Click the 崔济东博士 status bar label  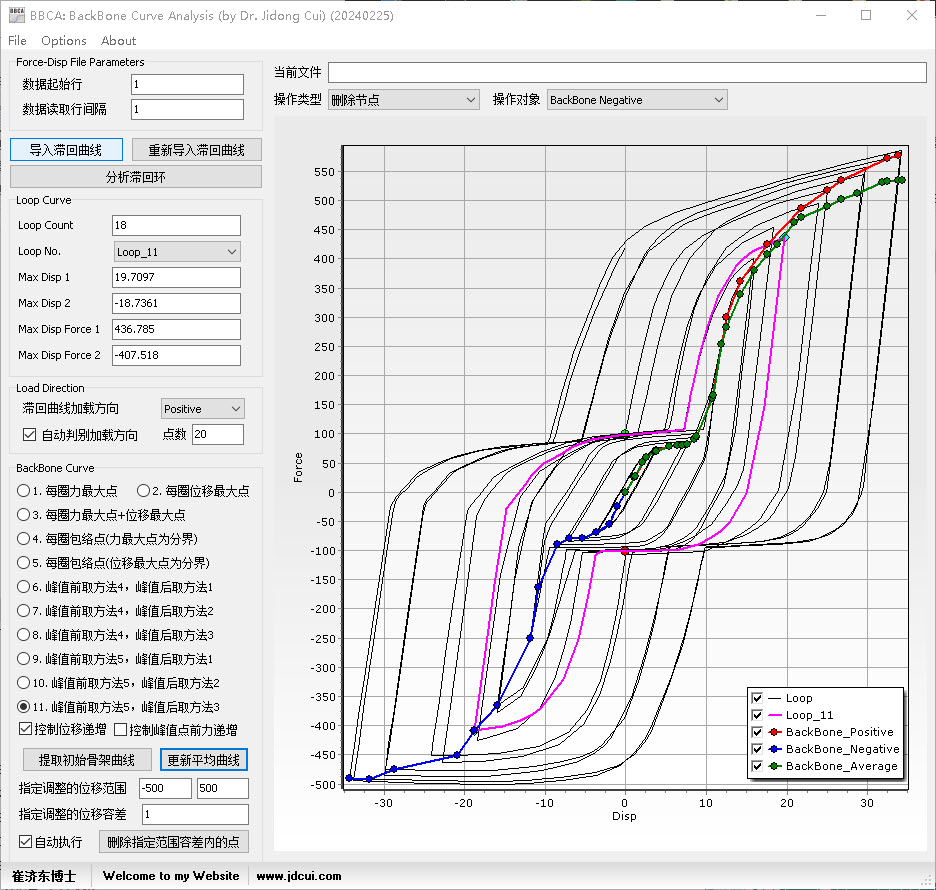pyautogui.click(x=44, y=876)
